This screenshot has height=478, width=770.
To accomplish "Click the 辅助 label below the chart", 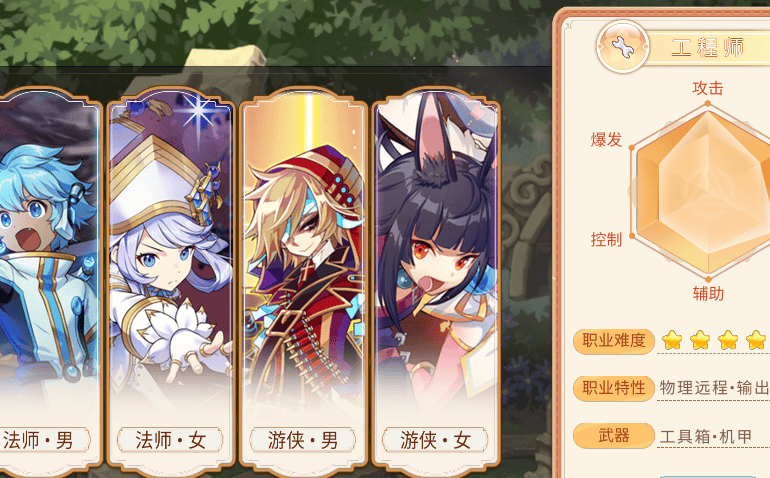I will click(x=708, y=294).
